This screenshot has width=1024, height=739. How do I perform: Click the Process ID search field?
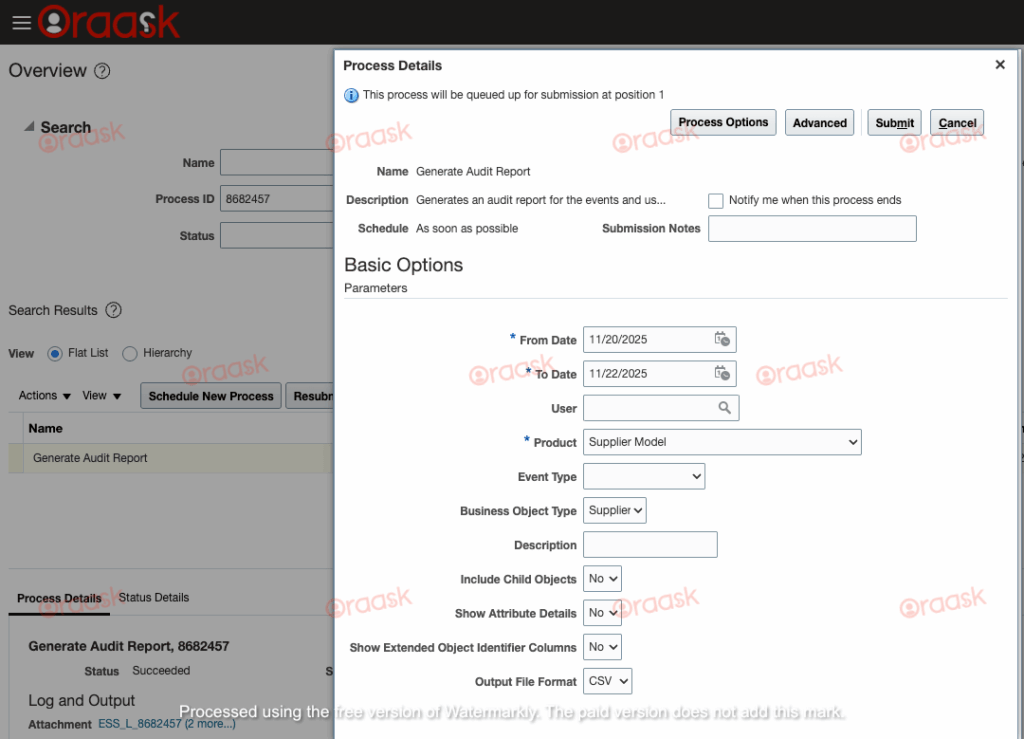click(277, 198)
